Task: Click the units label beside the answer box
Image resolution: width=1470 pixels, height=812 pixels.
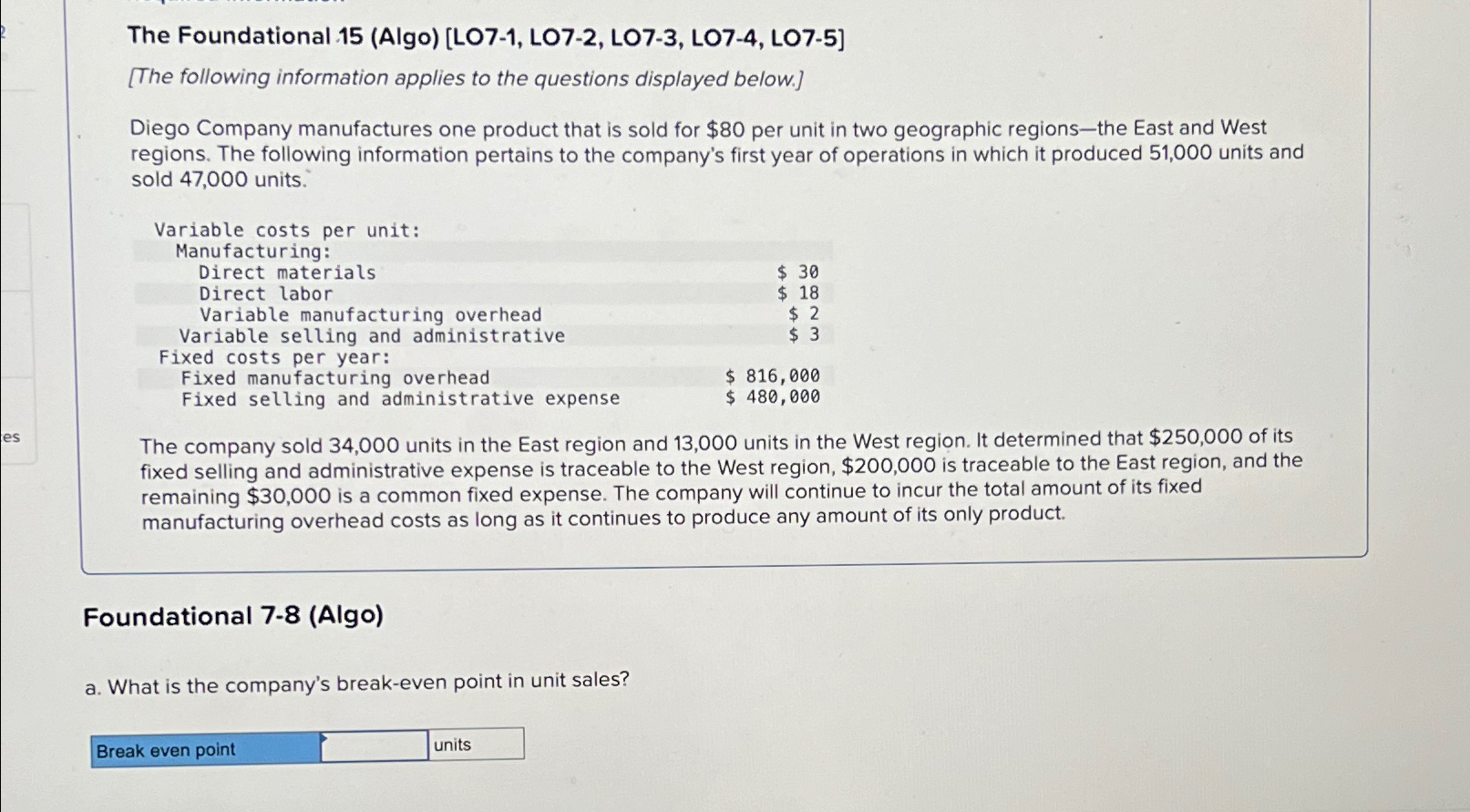Action: point(452,744)
